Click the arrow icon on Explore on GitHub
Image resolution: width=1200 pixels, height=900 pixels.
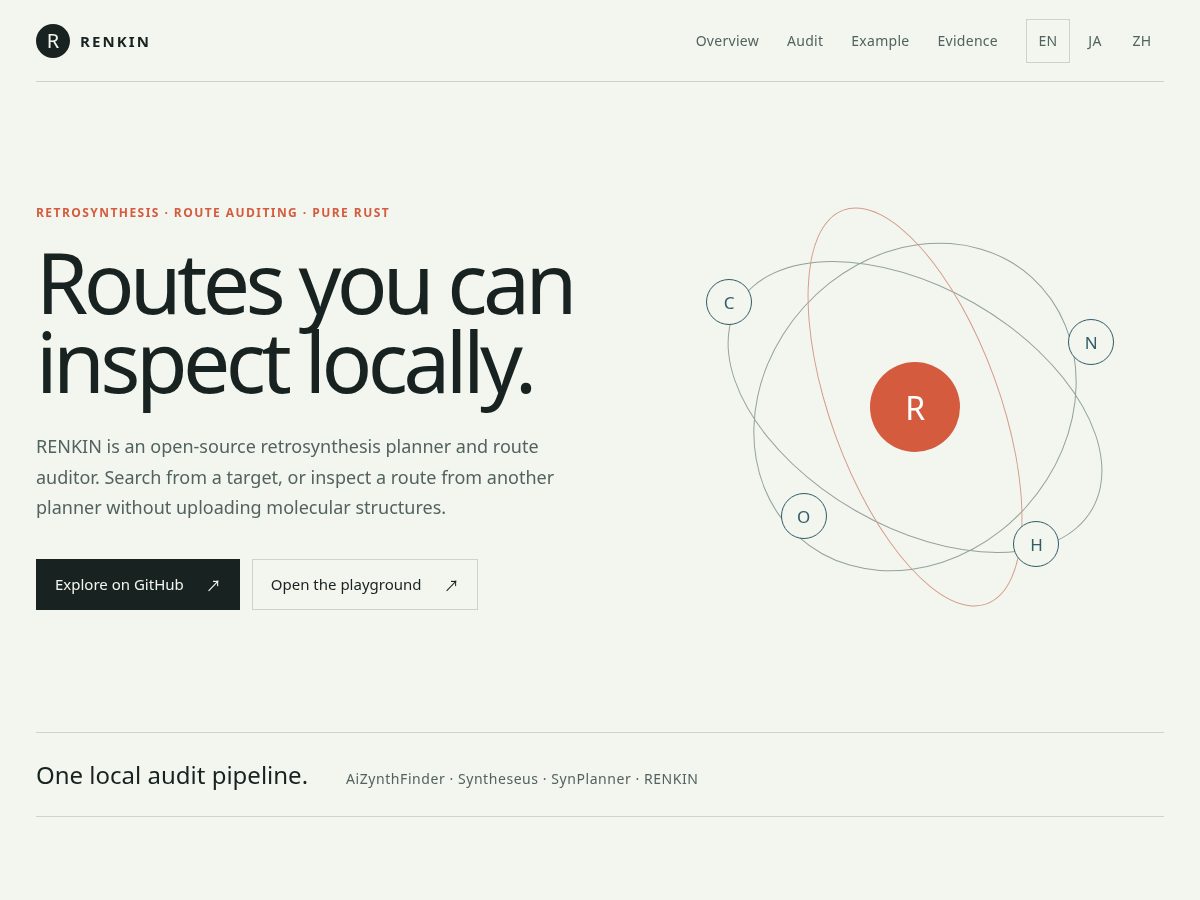coord(213,585)
